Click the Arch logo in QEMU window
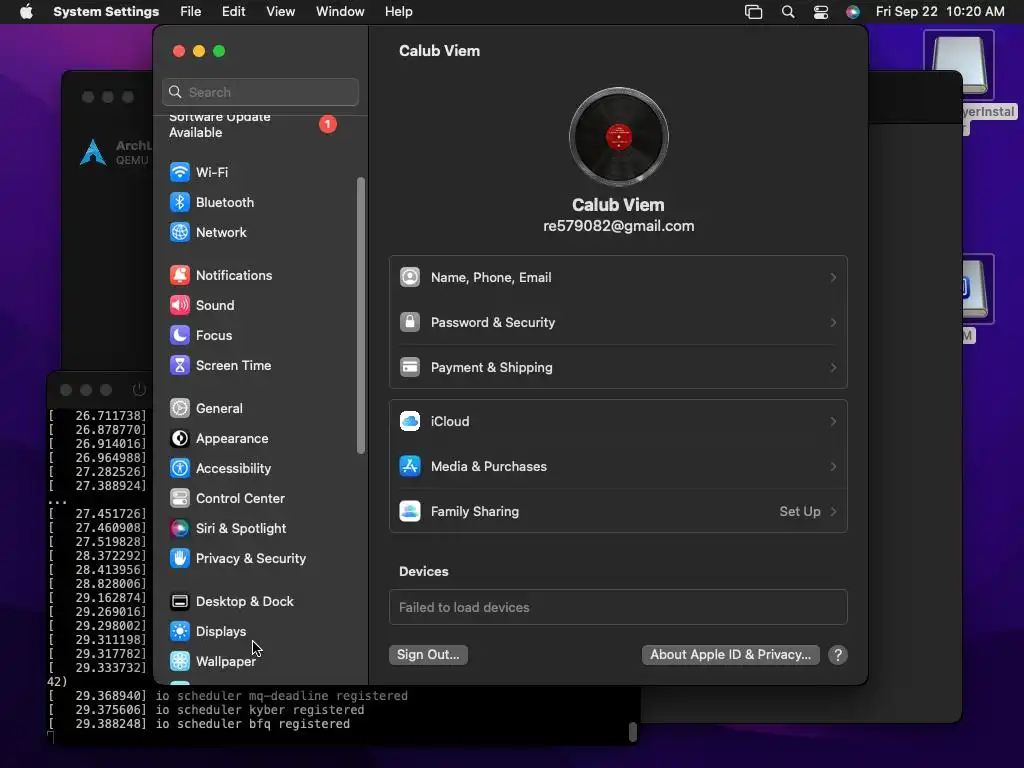 (x=93, y=152)
